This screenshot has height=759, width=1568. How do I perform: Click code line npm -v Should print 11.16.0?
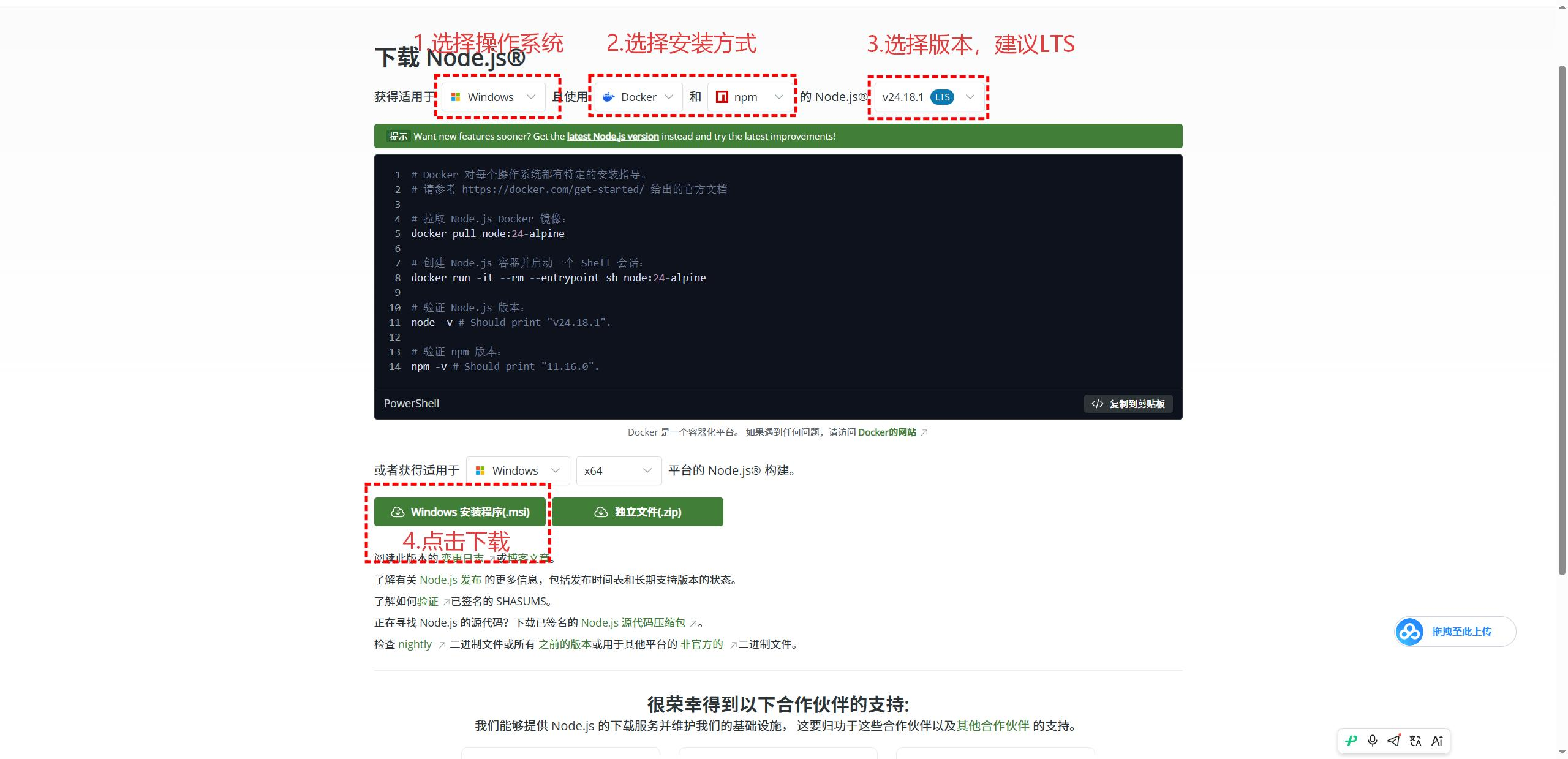pos(505,366)
